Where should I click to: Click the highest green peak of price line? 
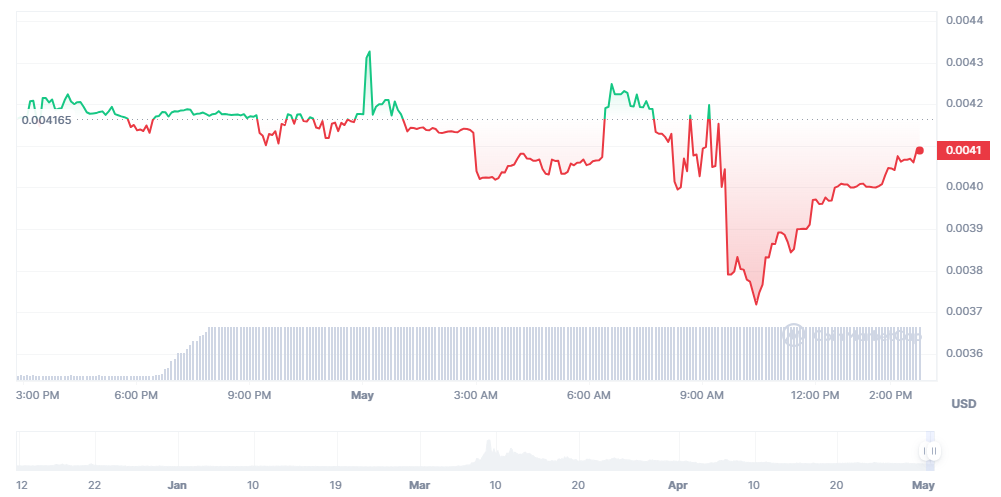pos(370,52)
